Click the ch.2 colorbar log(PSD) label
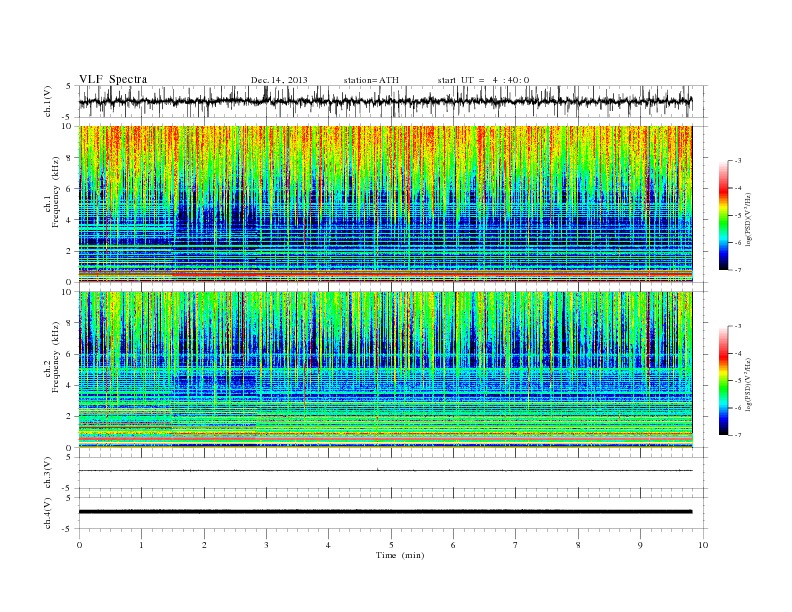This screenshot has height=612, width=792. [749, 384]
